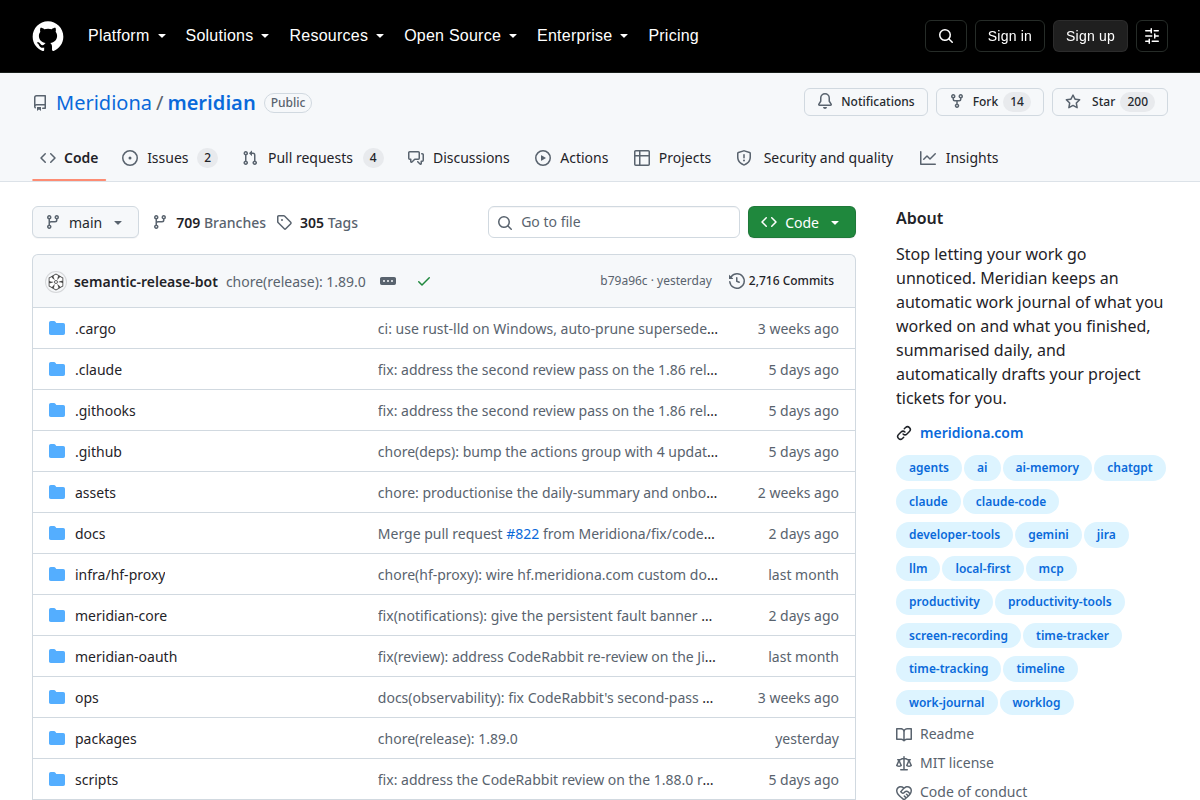View the 2,716 Commits history
The image size is (1200, 800).
(x=782, y=281)
